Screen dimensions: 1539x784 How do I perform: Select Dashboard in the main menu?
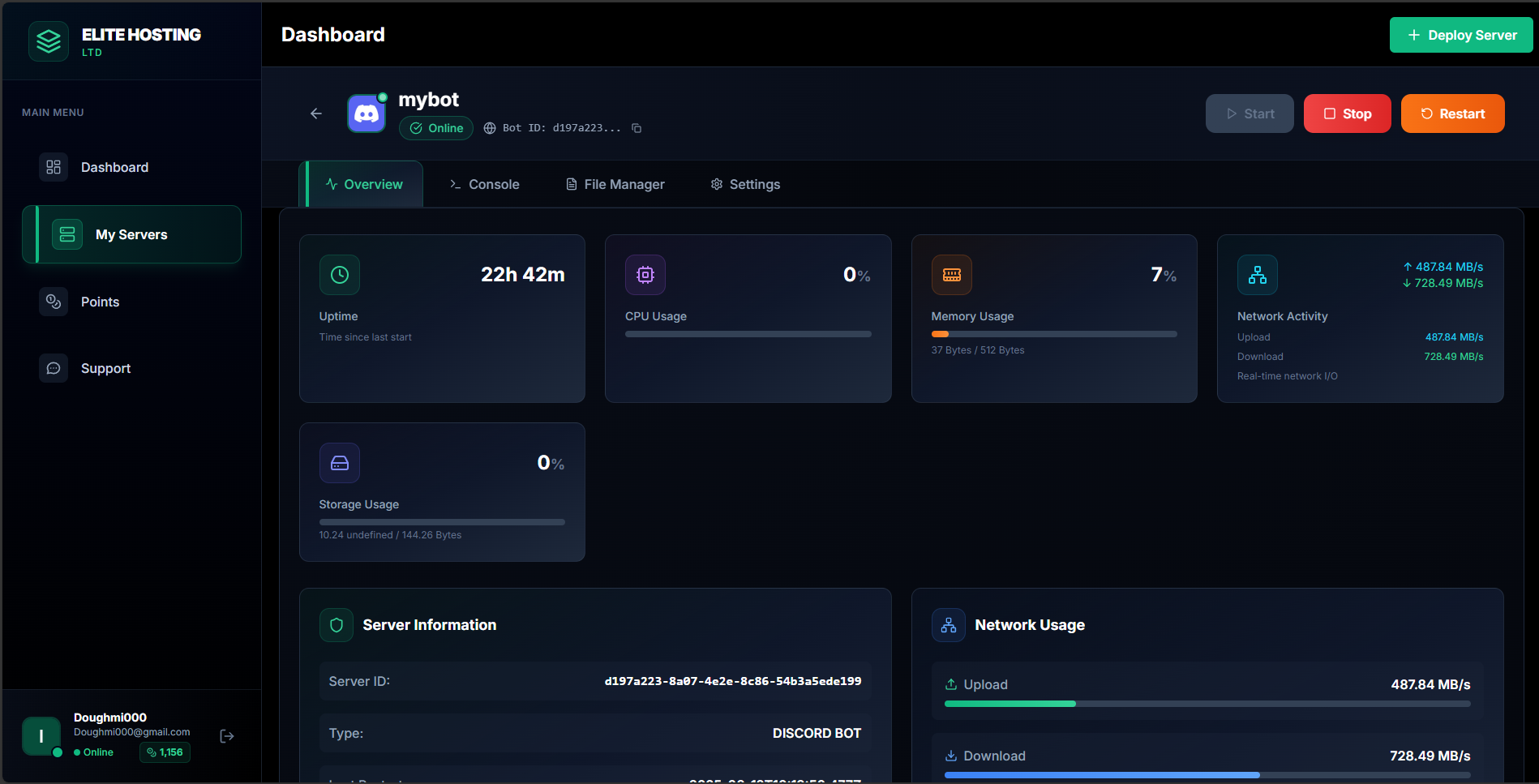coord(131,167)
